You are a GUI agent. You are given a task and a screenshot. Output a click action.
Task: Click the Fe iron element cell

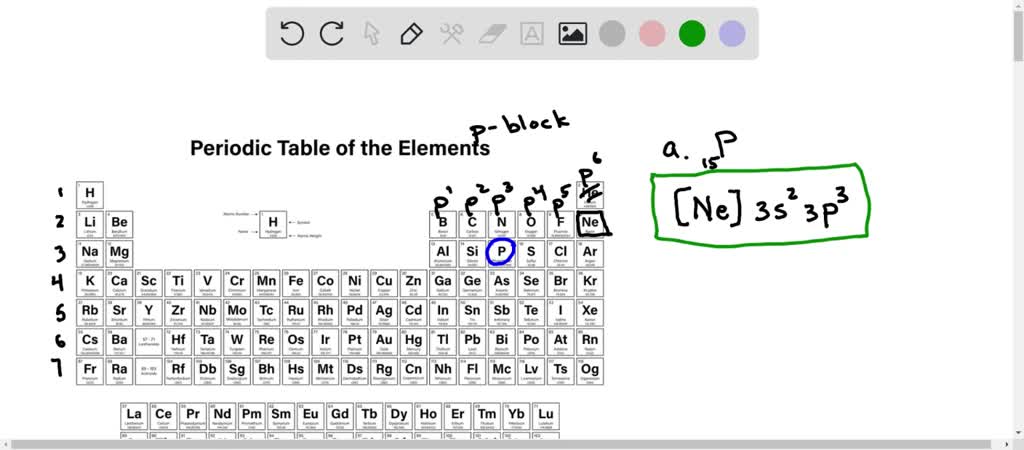[296, 283]
